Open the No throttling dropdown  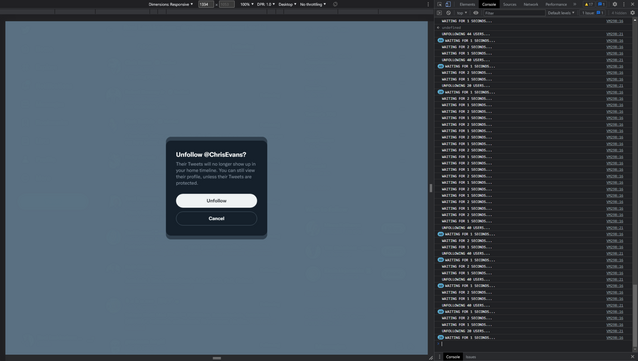coord(312,4)
